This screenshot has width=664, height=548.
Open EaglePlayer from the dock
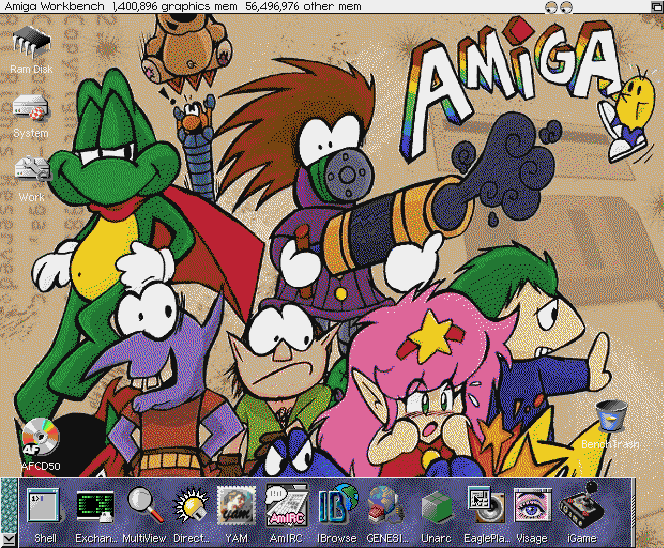click(485, 506)
